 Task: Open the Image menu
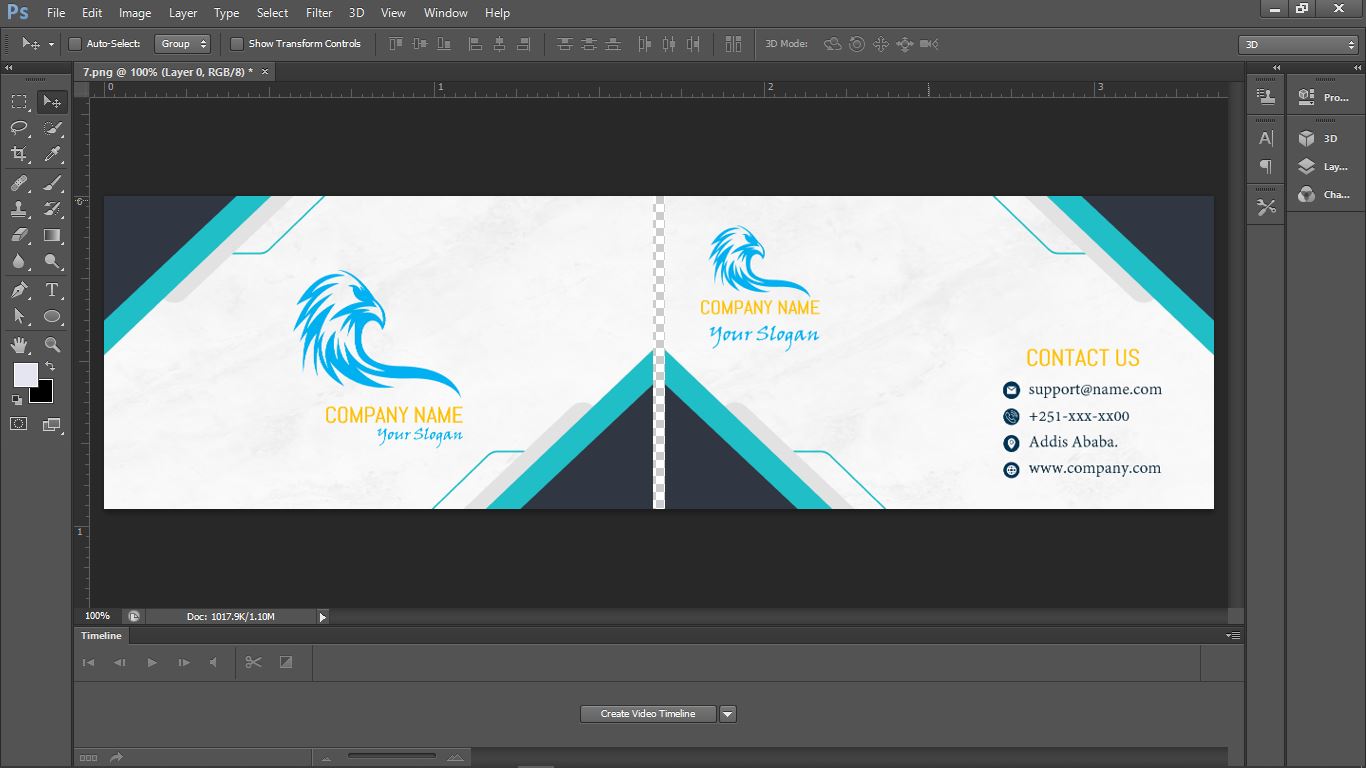(135, 13)
